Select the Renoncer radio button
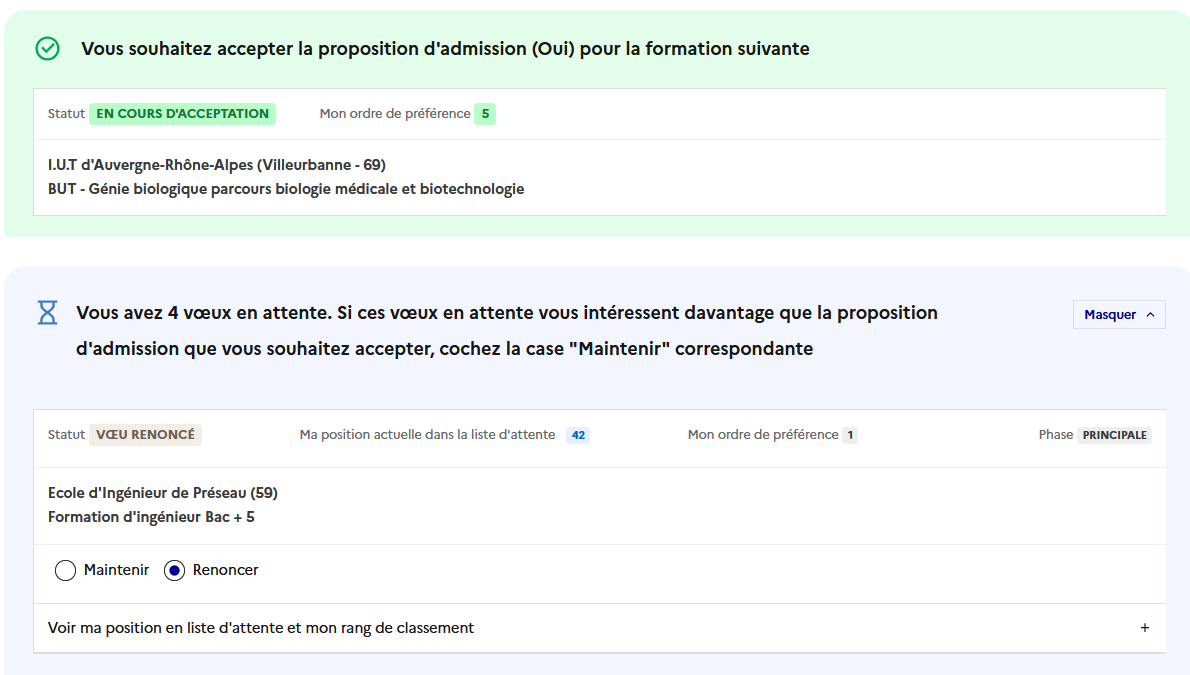Screen dimensions: 1190x675 175,570
